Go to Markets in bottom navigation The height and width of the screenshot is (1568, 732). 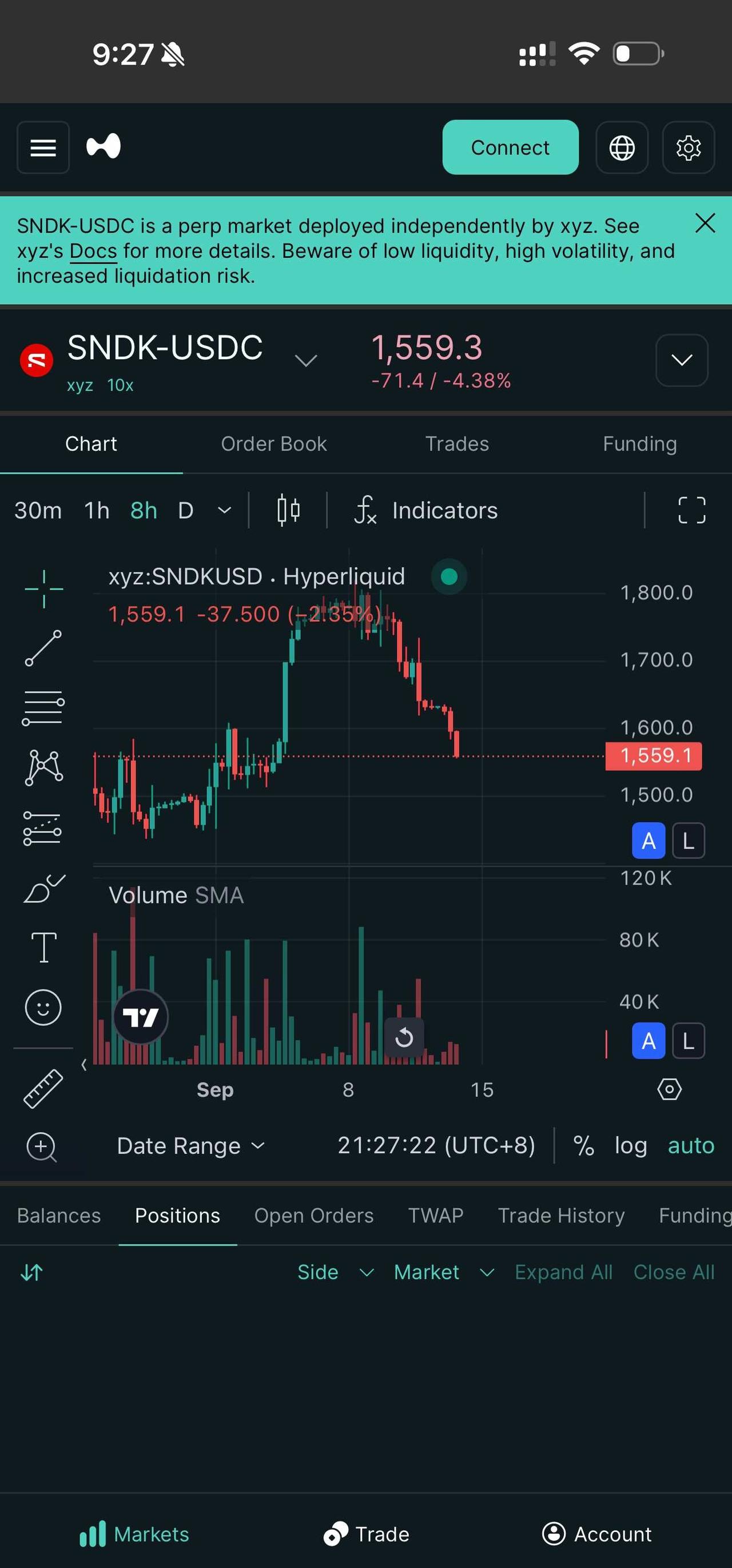(134, 1534)
